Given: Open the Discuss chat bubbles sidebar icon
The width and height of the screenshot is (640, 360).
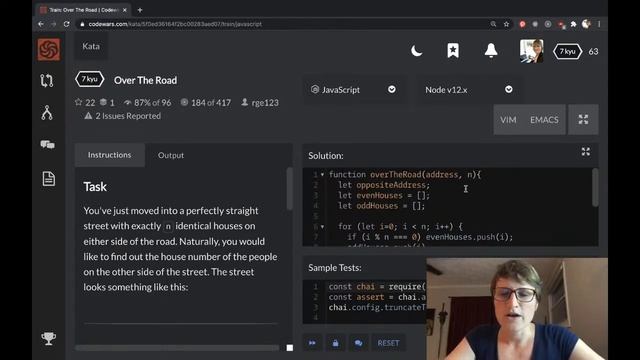Looking at the screenshot, I should point(47,144).
